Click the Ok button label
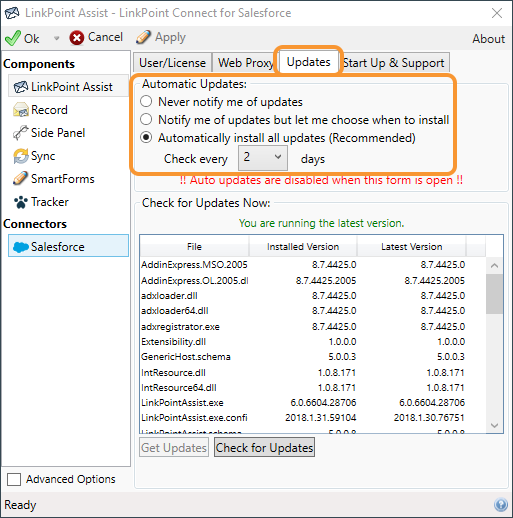This screenshot has height=518, width=513. click(32, 39)
